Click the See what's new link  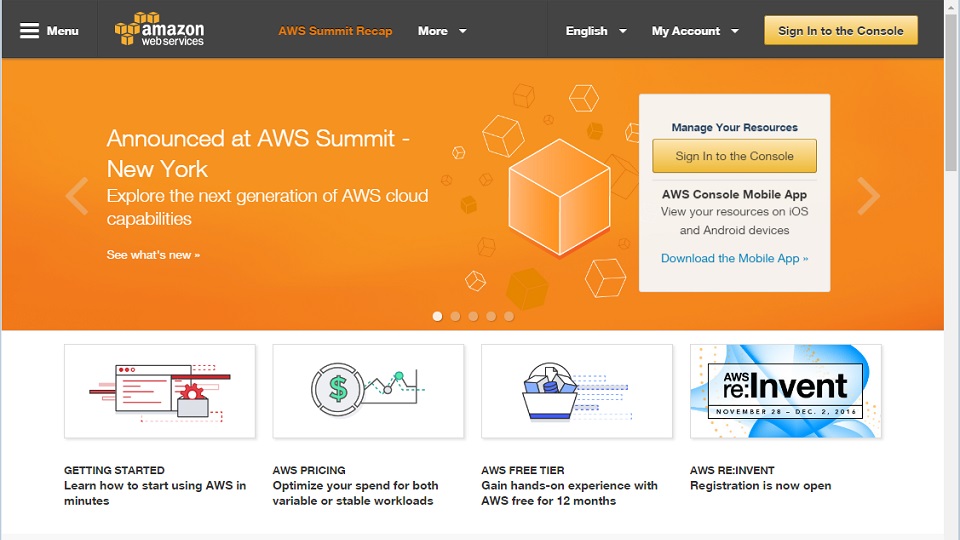pyautogui.click(x=153, y=255)
